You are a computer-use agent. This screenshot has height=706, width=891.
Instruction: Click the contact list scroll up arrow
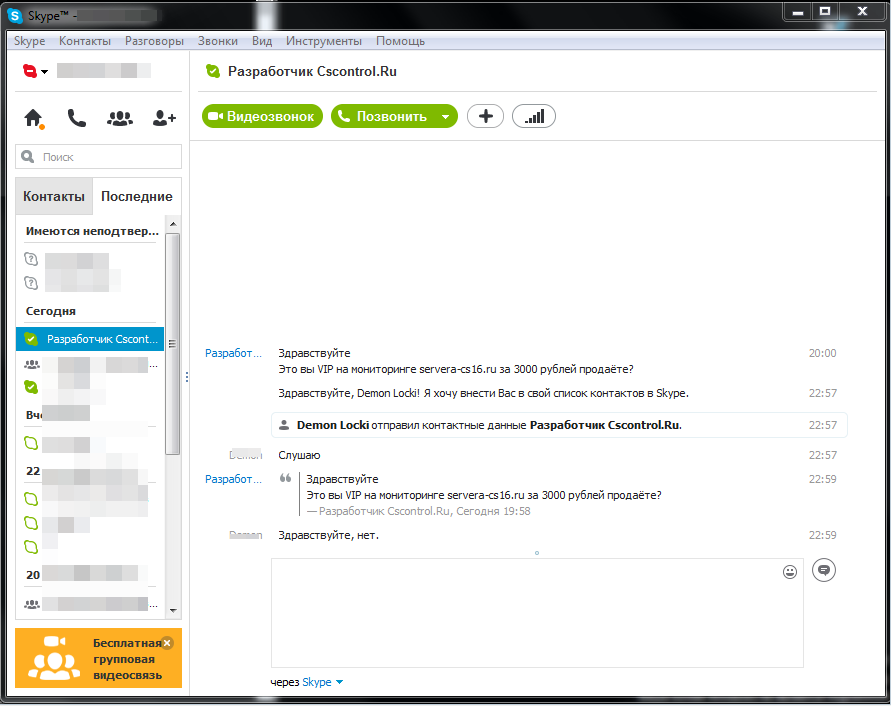click(x=173, y=223)
